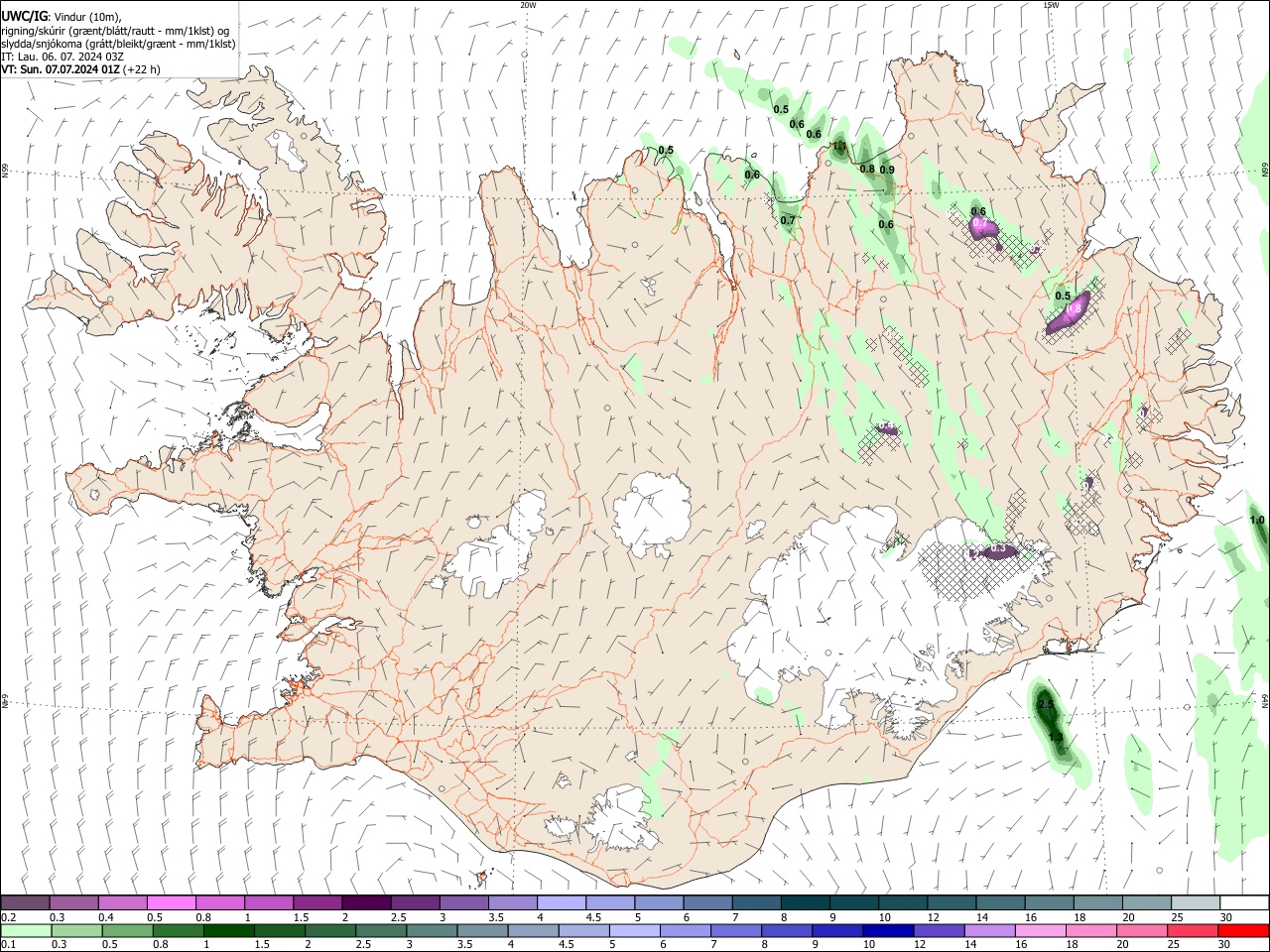
Task: Click the valid time line 'VT: Sun. 07.07.2024 01Z'
Action: tap(62, 69)
